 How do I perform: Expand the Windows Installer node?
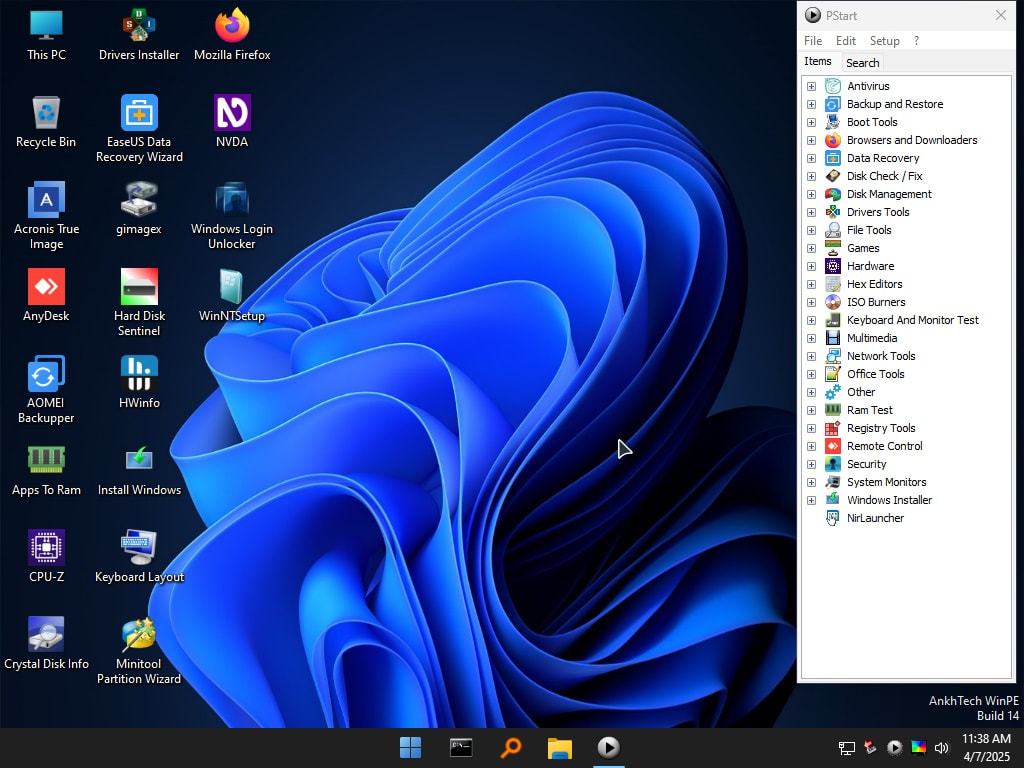tap(811, 500)
